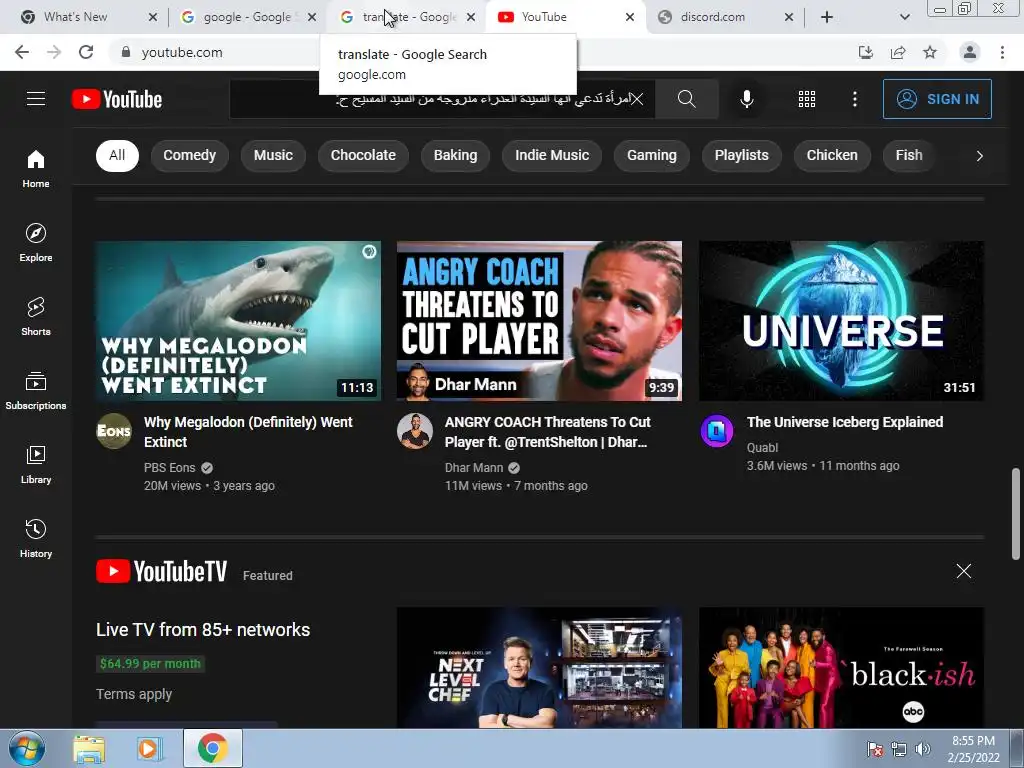
Task: Switch to the google - Google Search tab
Action: (x=248, y=17)
